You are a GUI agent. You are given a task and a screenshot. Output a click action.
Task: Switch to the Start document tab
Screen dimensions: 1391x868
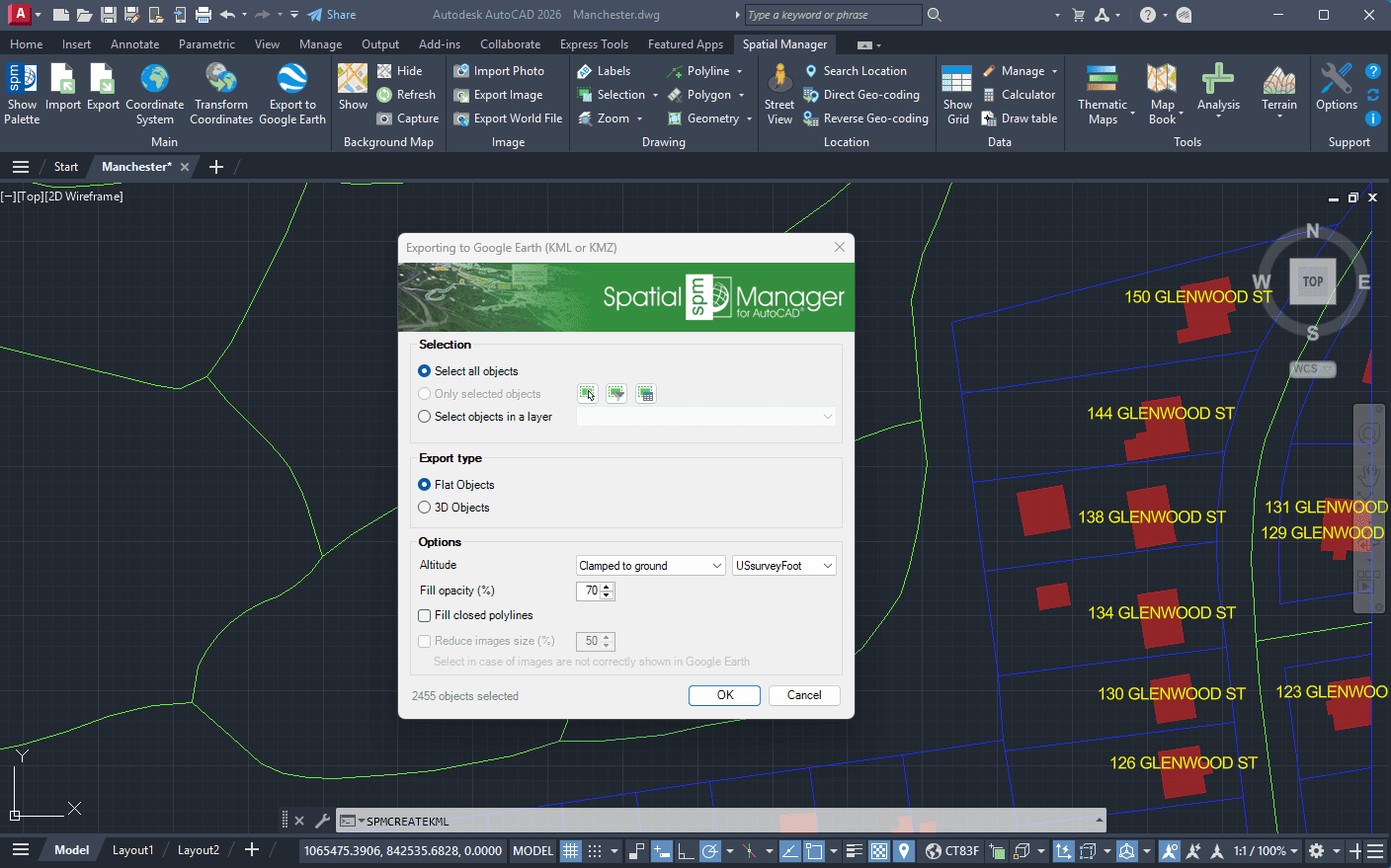coord(65,167)
